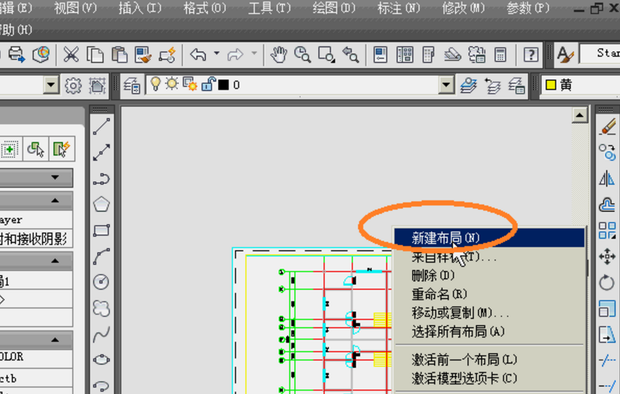Click the black layer color swatch
The height and width of the screenshot is (394, 620).
tap(223, 85)
